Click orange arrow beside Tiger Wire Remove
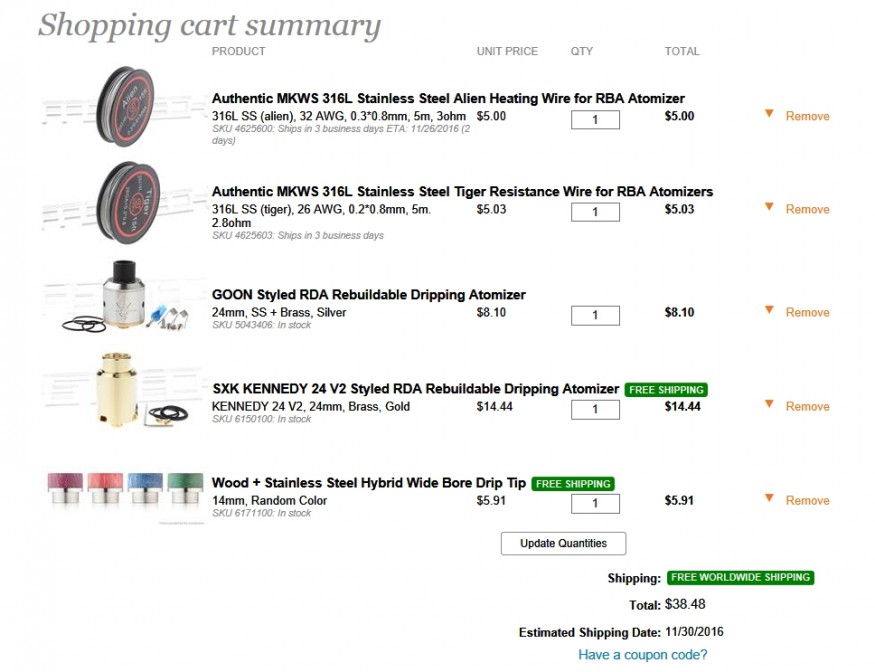Image resolution: width=875 pixels, height=672 pixels. click(x=769, y=207)
